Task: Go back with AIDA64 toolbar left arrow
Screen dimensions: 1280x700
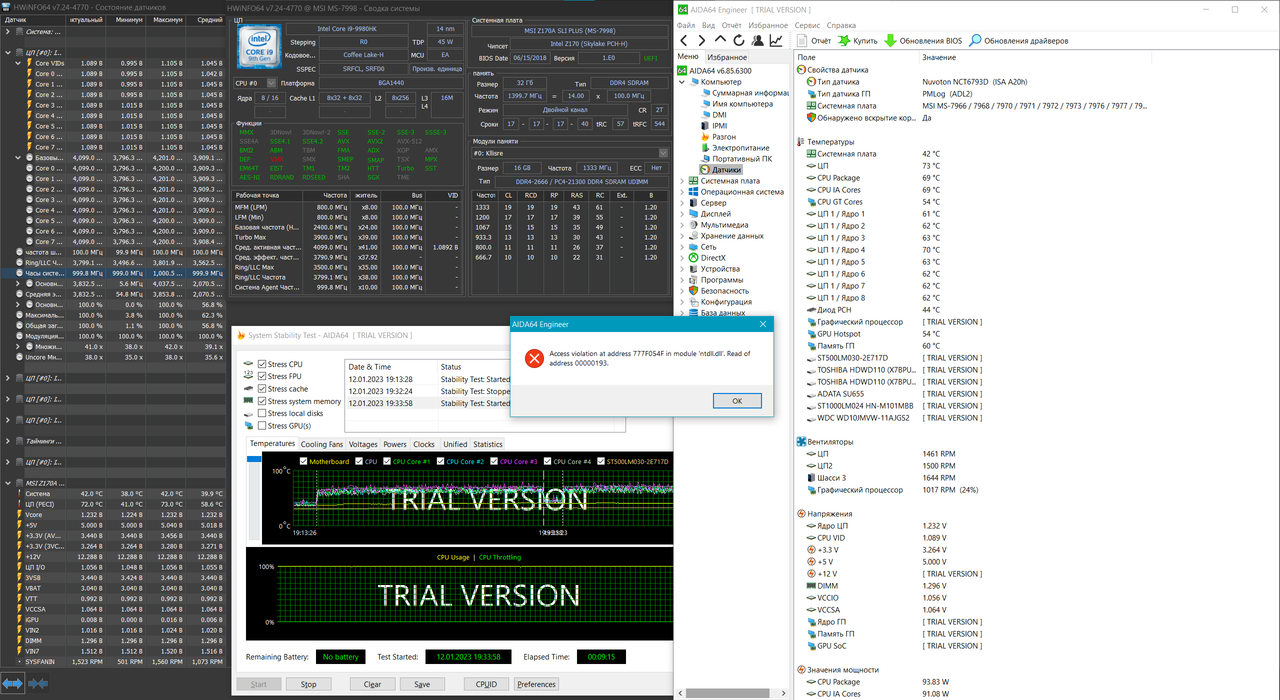Action: [685, 41]
